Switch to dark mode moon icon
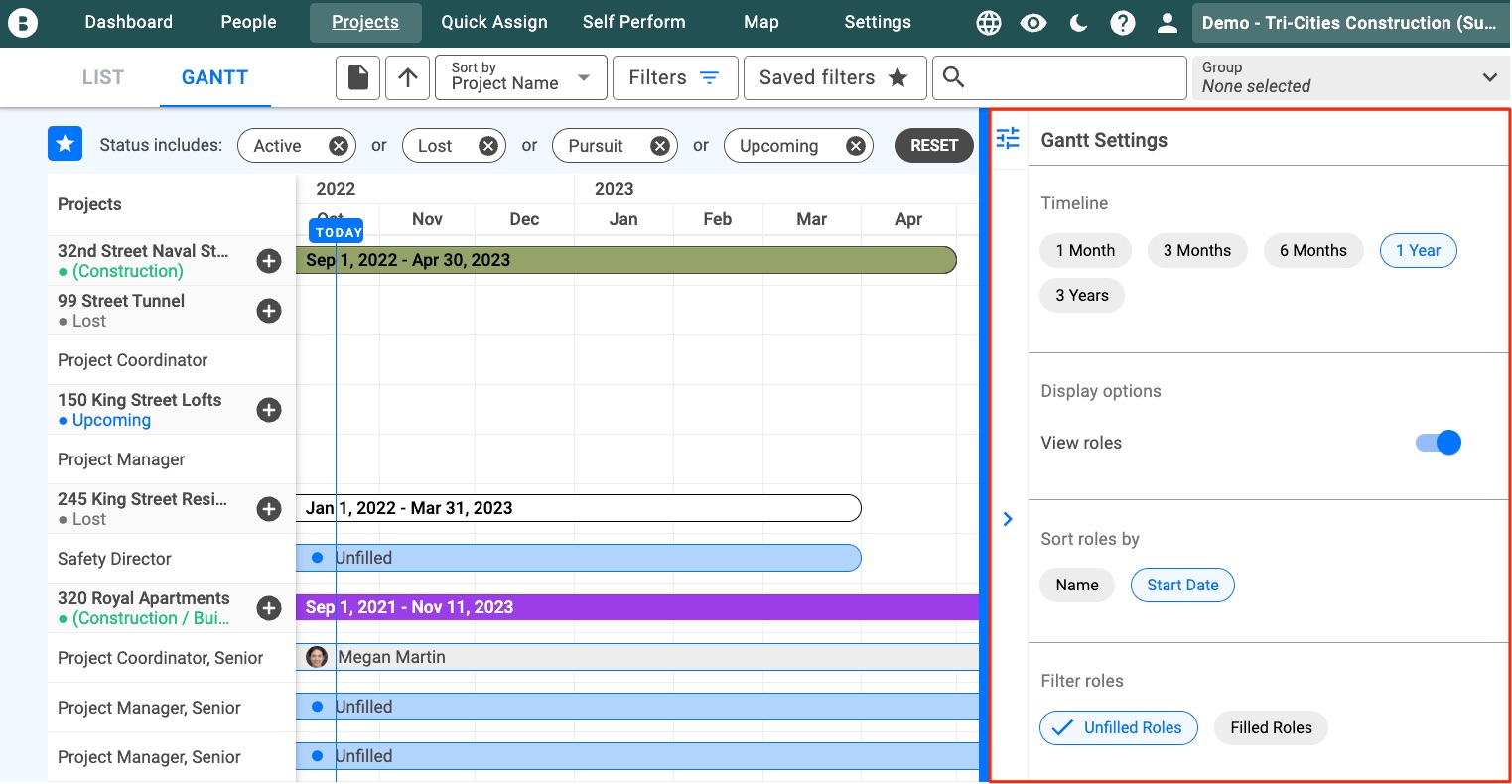The image size is (1512, 784). 1078,23
